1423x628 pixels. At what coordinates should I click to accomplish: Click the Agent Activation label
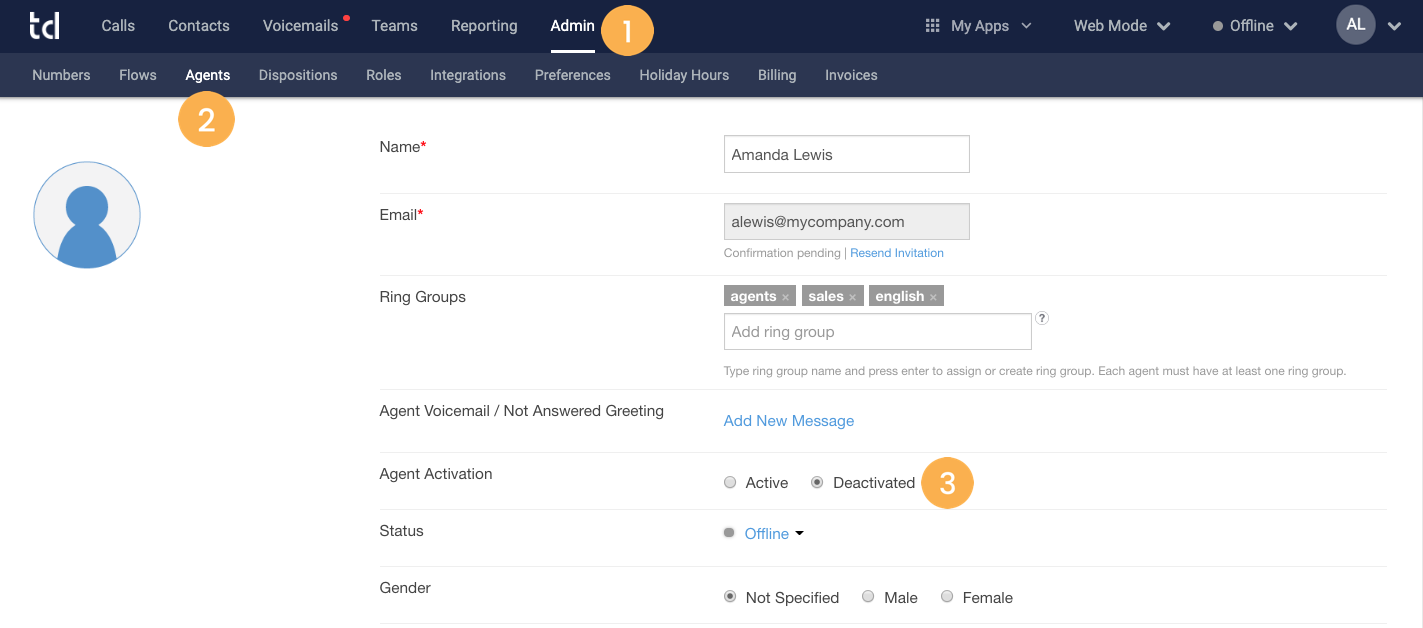pos(436,474)
